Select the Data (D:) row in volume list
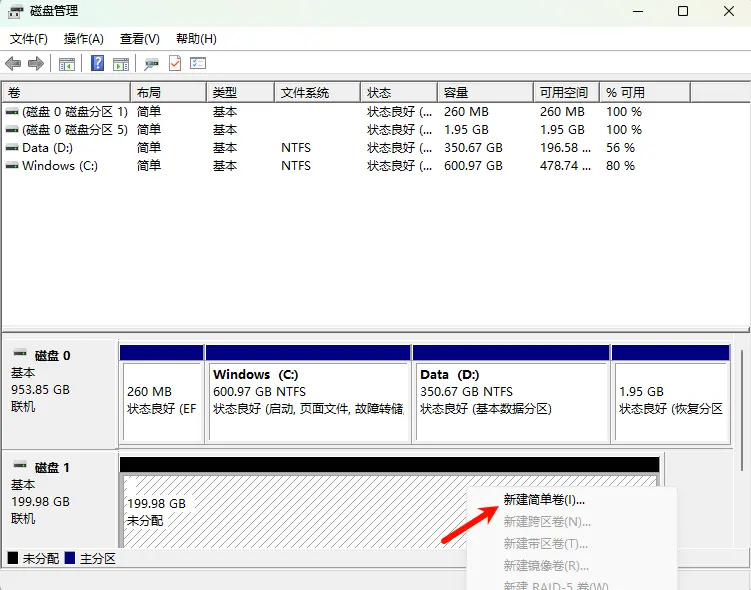This screenshot has height=590, width=751. tap(48, 148)
